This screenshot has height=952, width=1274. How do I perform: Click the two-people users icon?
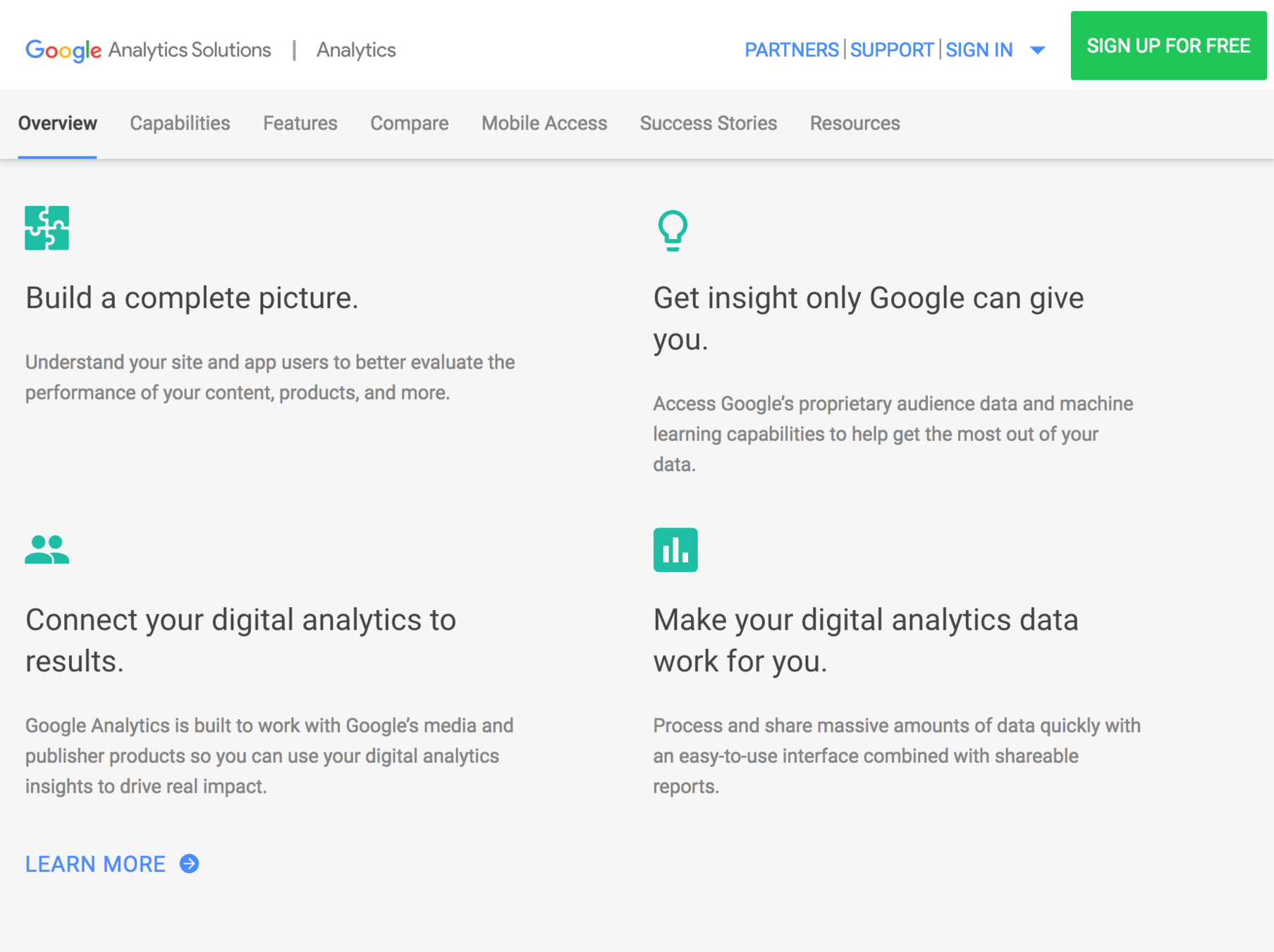tap(47, 549)
